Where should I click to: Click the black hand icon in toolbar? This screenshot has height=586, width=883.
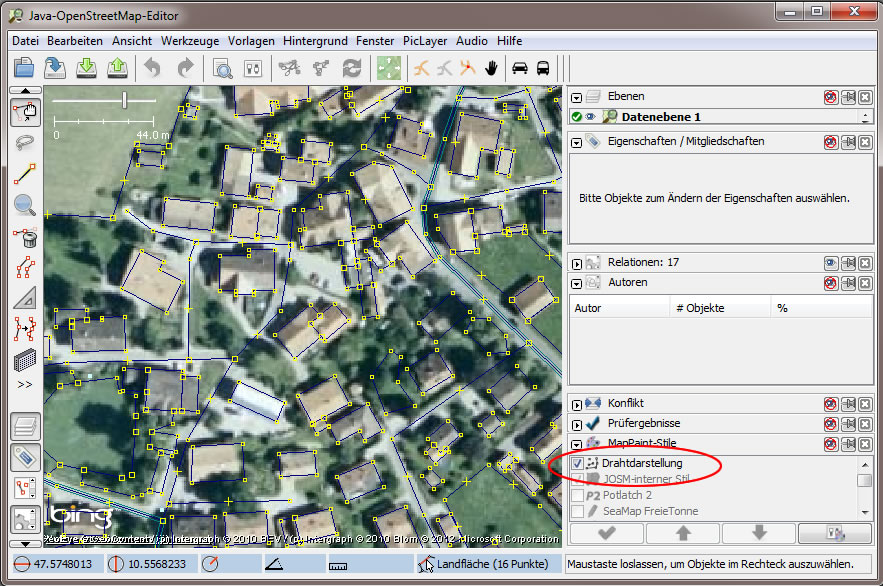pos(491,68)
